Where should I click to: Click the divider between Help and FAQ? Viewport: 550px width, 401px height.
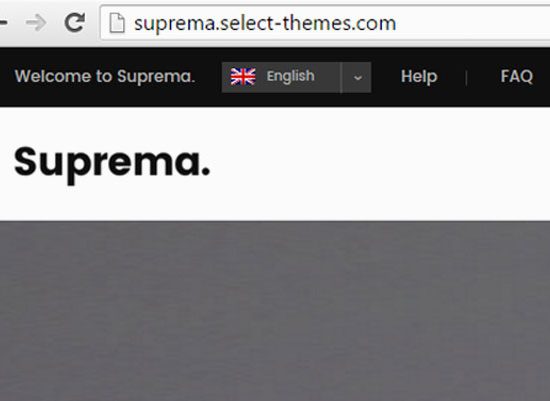[x=466, y=78]
